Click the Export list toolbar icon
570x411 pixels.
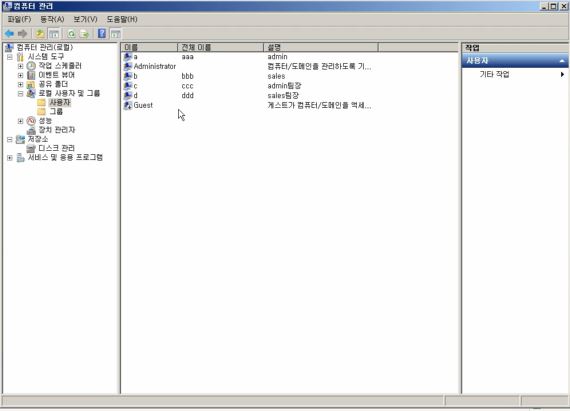coord(84,34)
